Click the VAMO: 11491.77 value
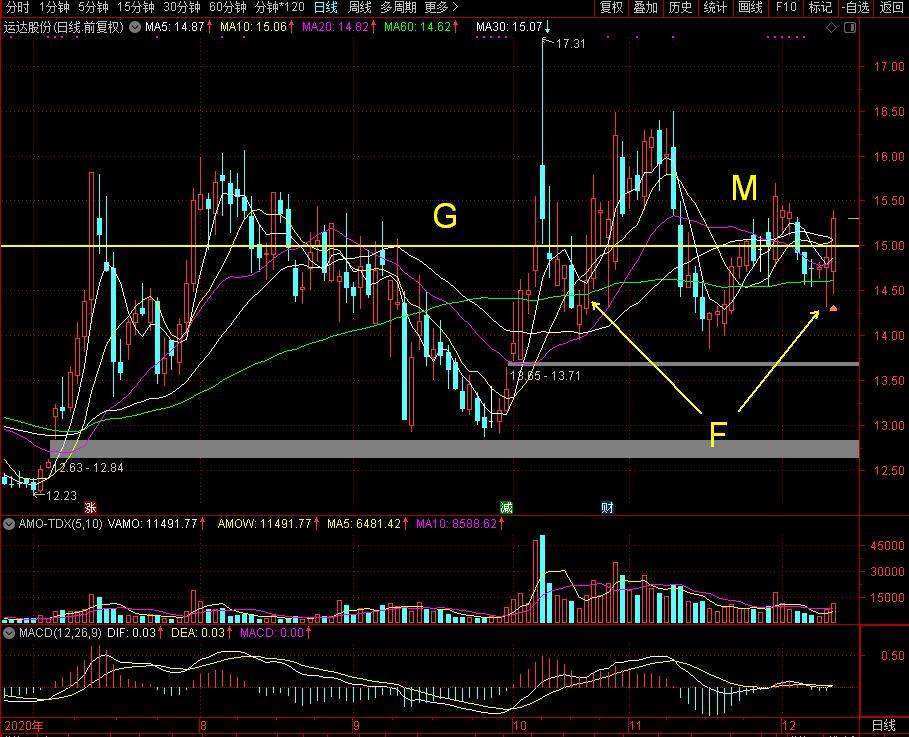The height and width of the screenshot is (737, 909). coord(153,524)
